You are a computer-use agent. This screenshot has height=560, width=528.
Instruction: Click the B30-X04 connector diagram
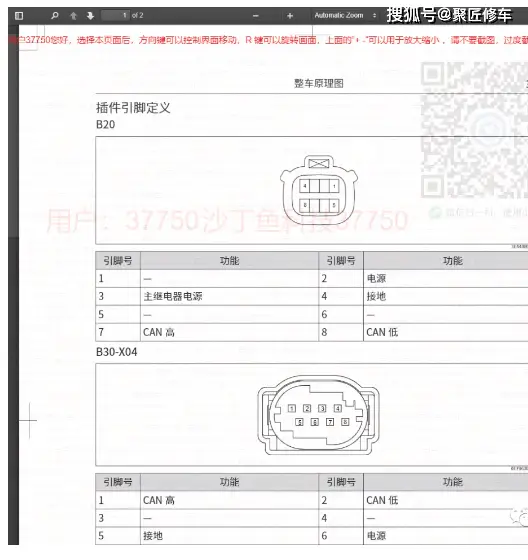pos(318,415)
